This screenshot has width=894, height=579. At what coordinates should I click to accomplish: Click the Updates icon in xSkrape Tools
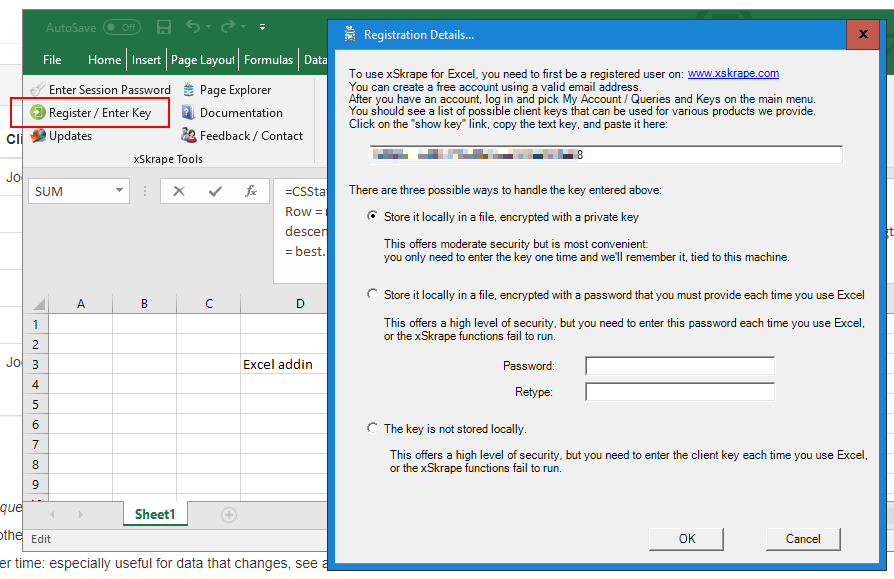(38, 136)
